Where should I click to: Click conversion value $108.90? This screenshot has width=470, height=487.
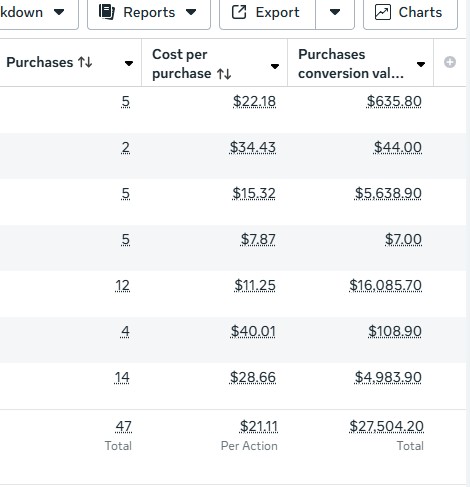[395, 331]
